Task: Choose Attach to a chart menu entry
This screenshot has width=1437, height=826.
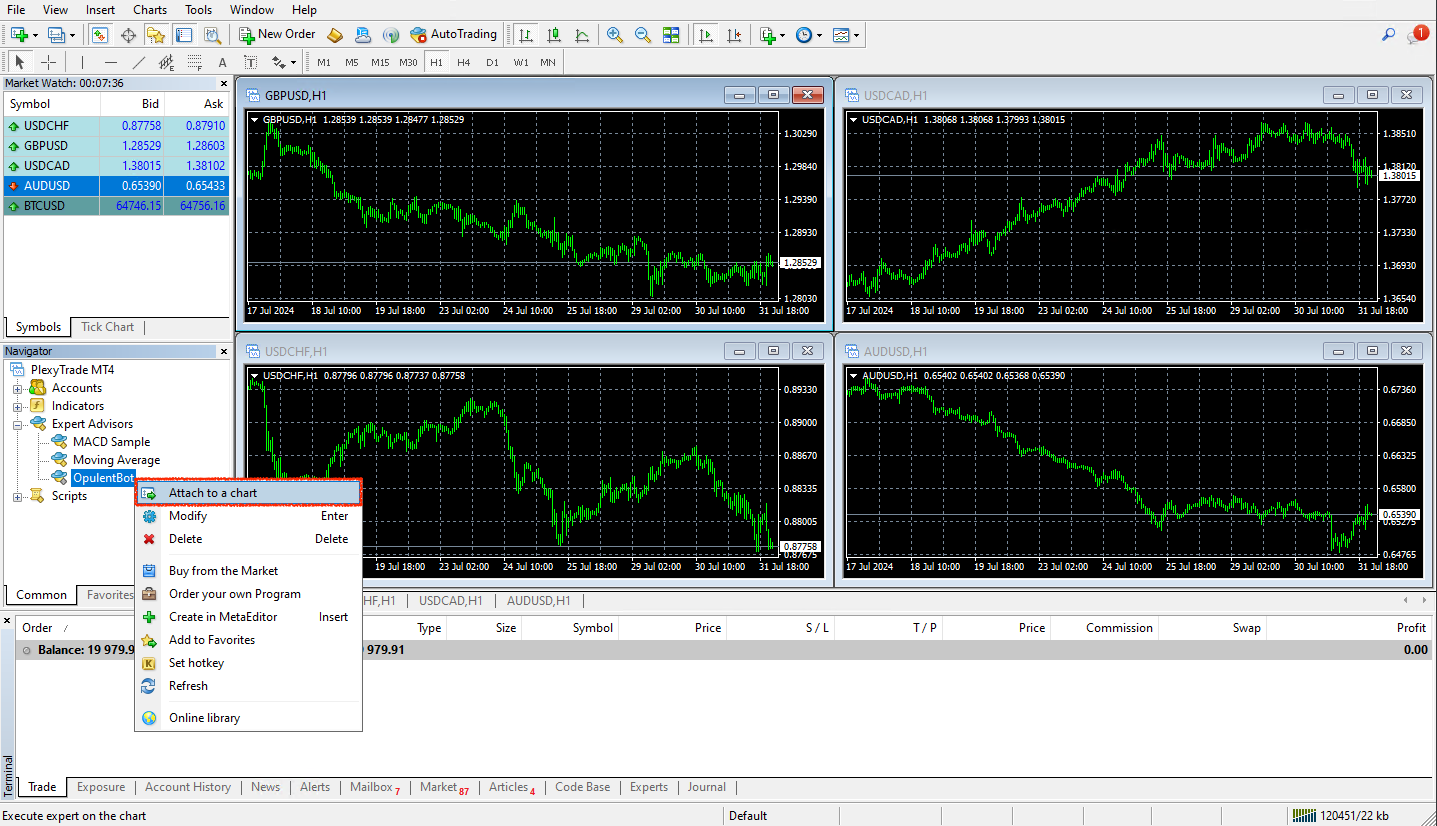Action: tap(212, 493)
